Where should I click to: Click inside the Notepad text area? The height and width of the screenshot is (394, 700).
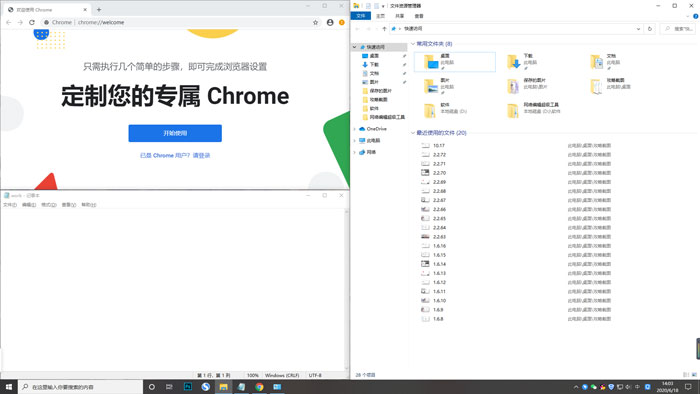coord(172,290)
